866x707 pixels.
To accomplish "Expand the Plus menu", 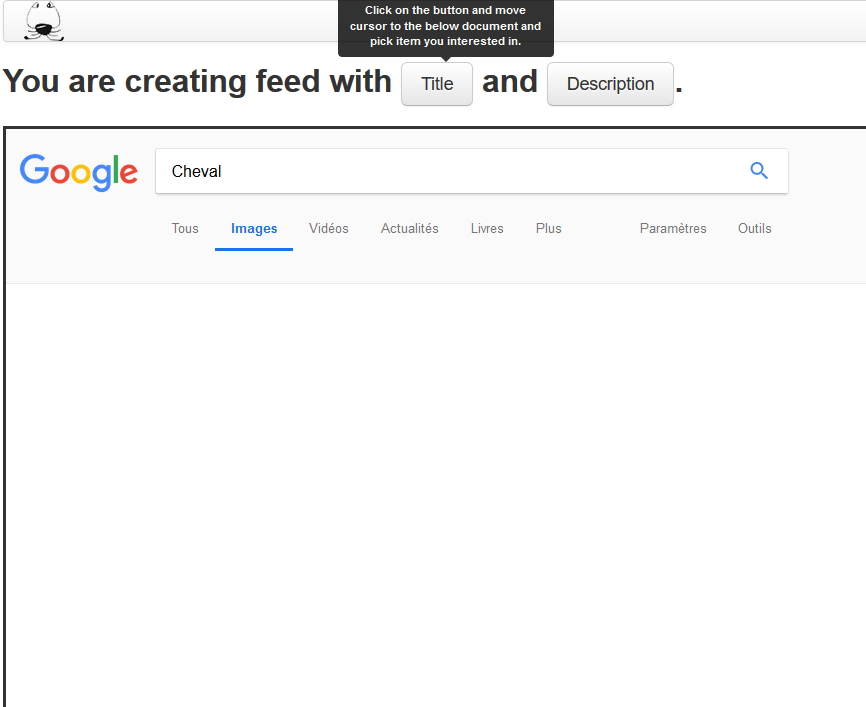I will tap(549, 228).
